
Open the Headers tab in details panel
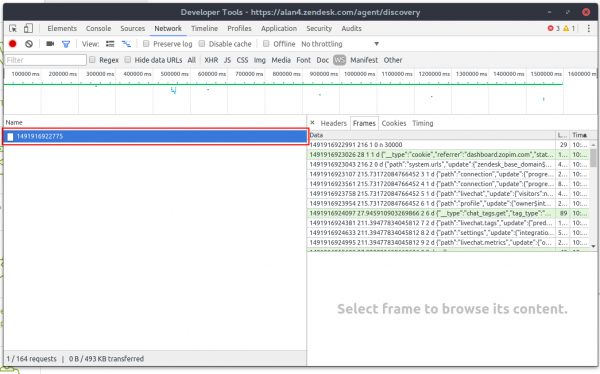[333, 123]
